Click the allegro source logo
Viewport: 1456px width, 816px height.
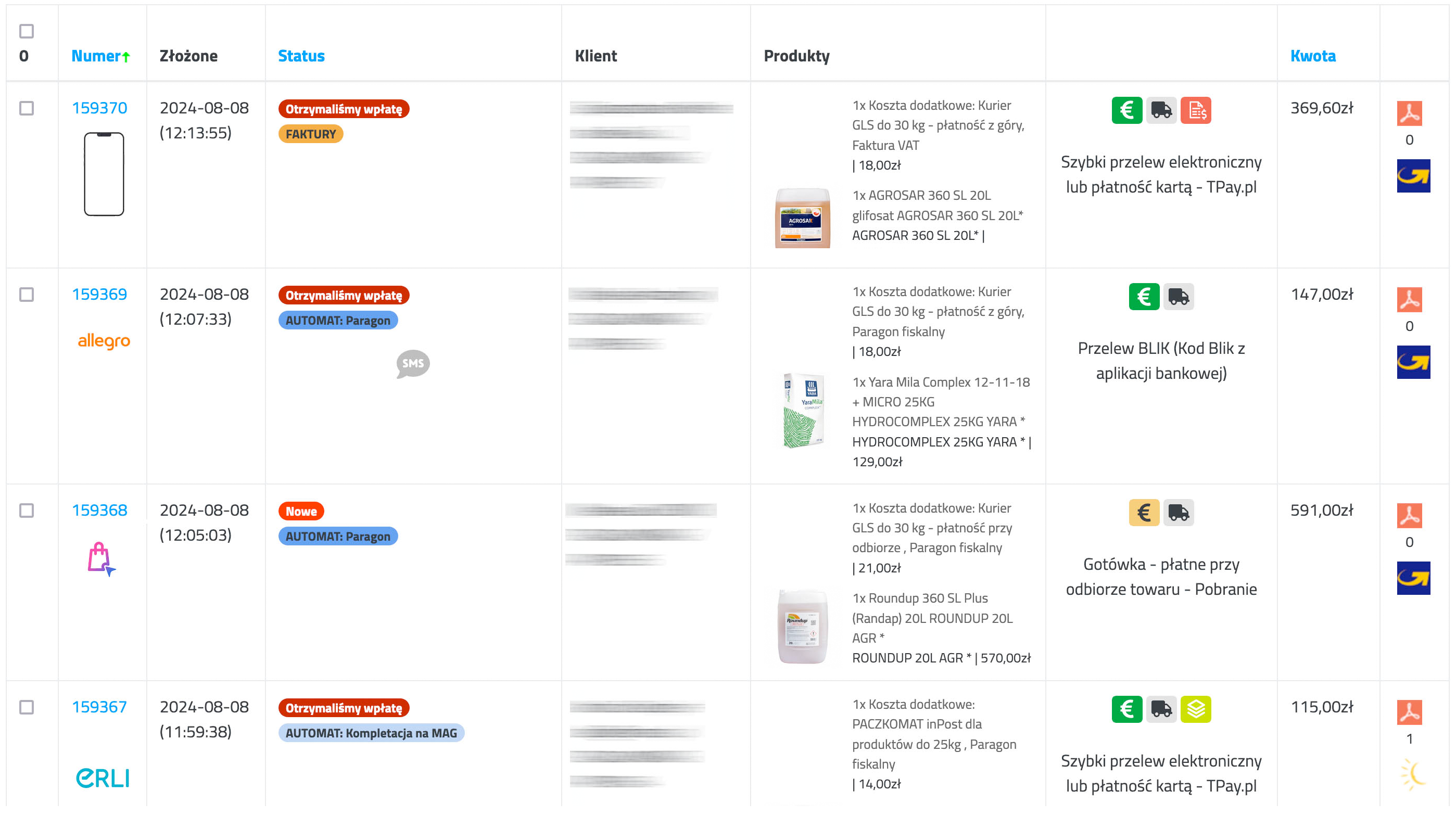point(104,341)
